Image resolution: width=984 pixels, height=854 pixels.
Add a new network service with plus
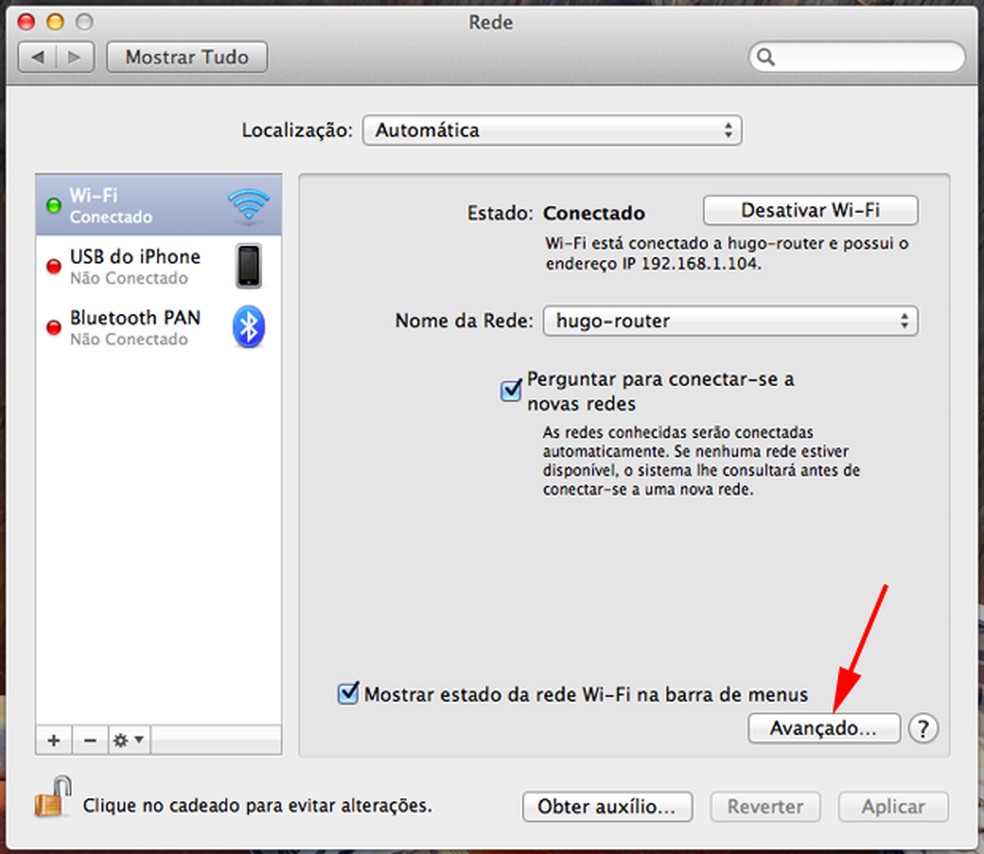pos(54,740)
